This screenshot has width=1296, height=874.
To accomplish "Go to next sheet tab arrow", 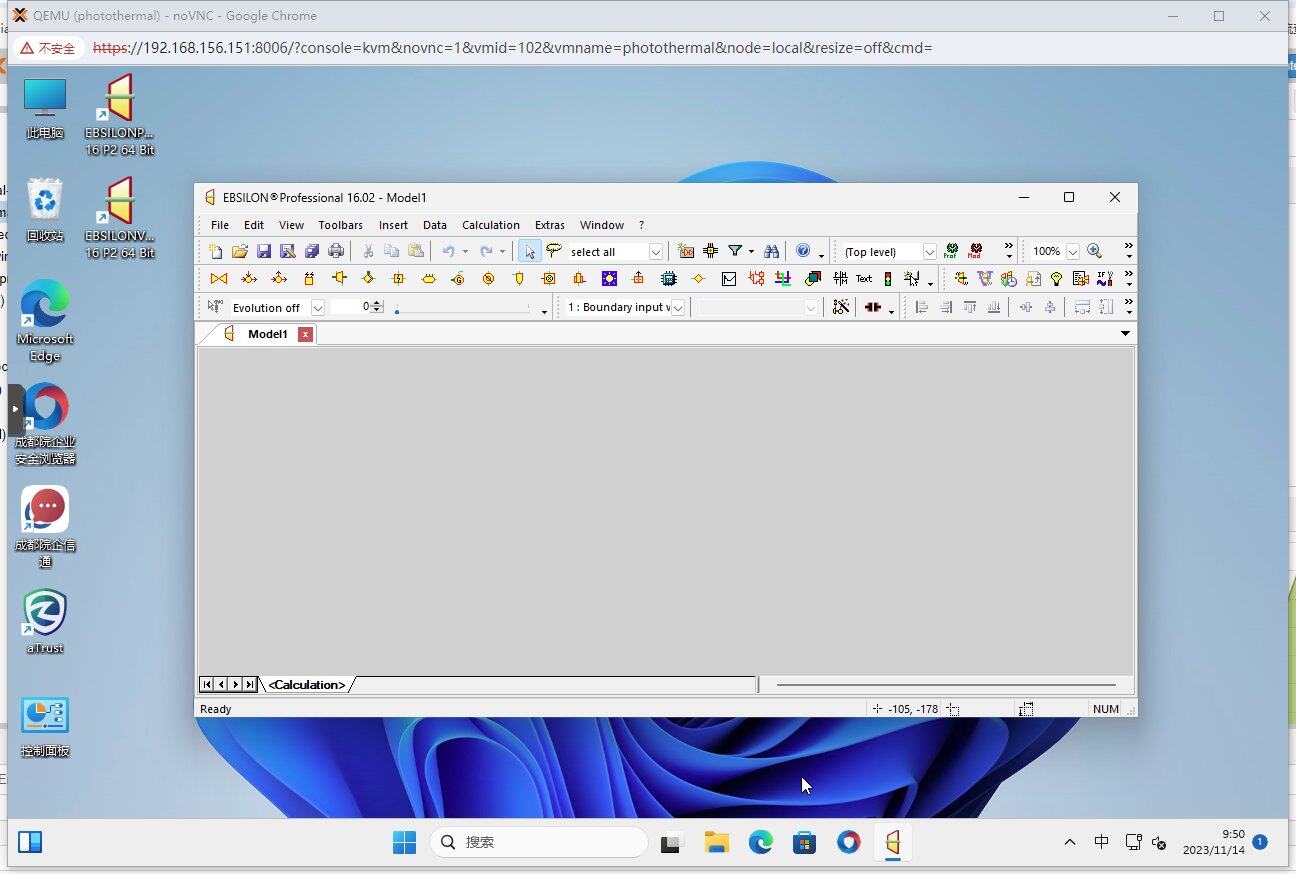I will pos(236,685).
